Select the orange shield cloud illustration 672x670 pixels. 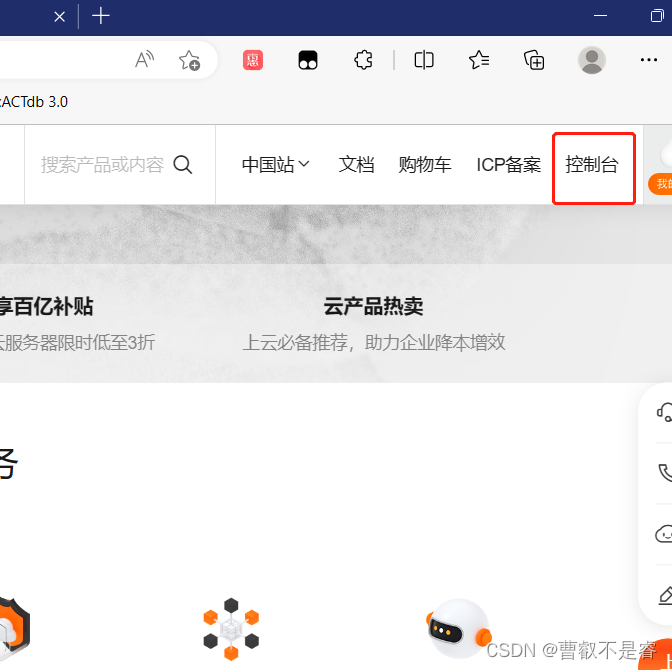click(x=15, y=630)
